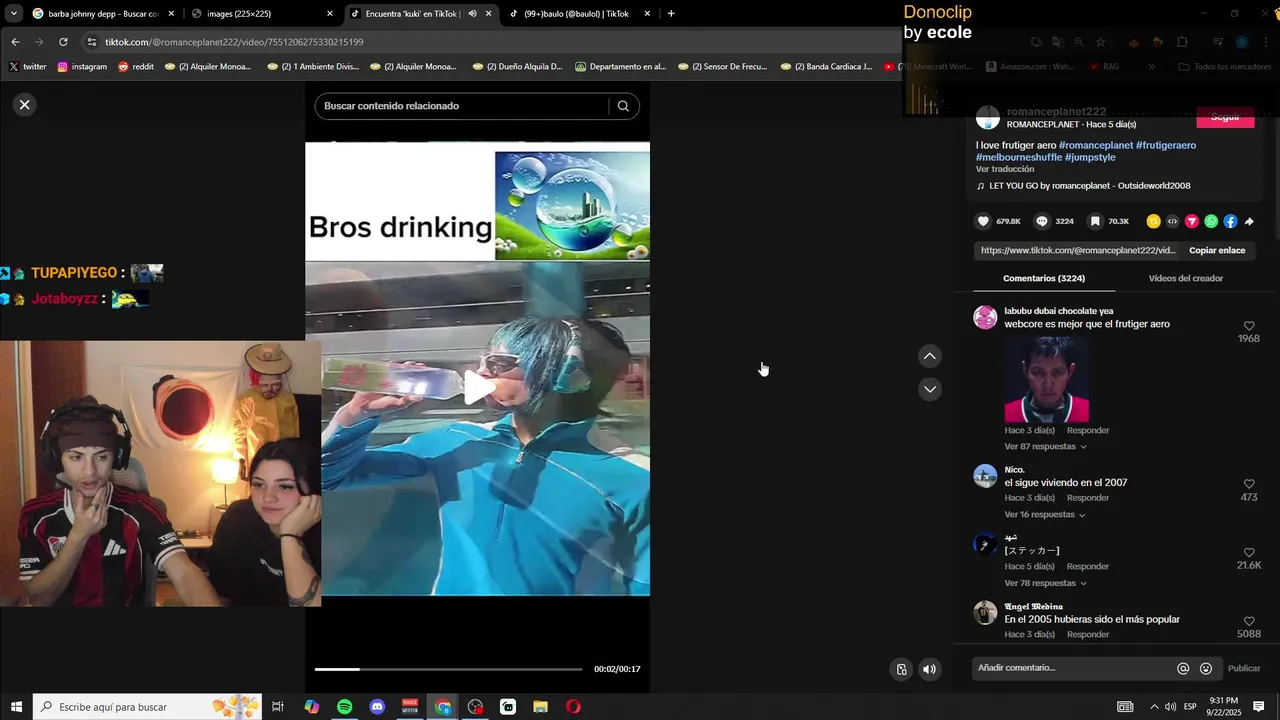Image resolution: width=1280 pixels, height=720 pixels.
Task: Click the Seguir follow button
Action: [1225, 118]
